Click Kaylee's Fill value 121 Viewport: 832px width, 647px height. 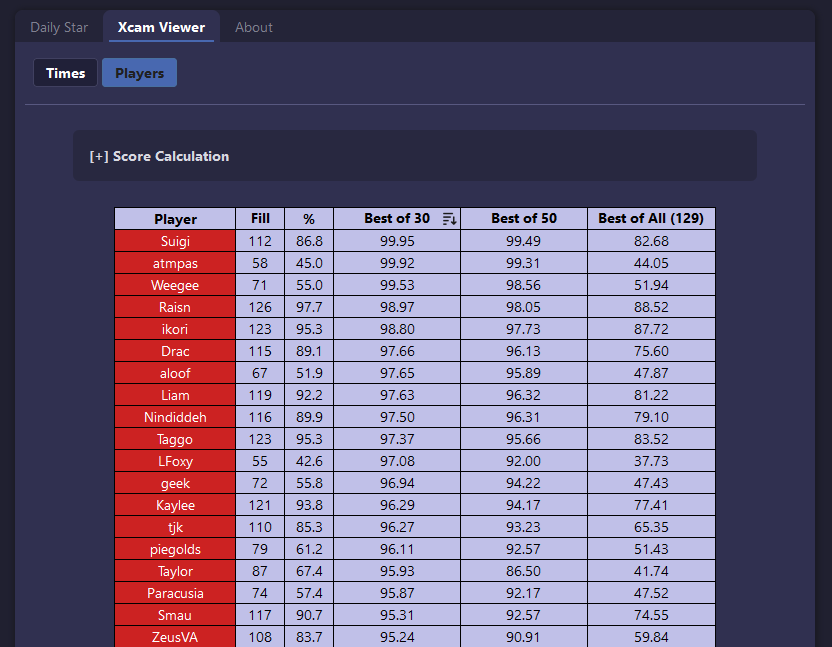click(x=260, y=505)
